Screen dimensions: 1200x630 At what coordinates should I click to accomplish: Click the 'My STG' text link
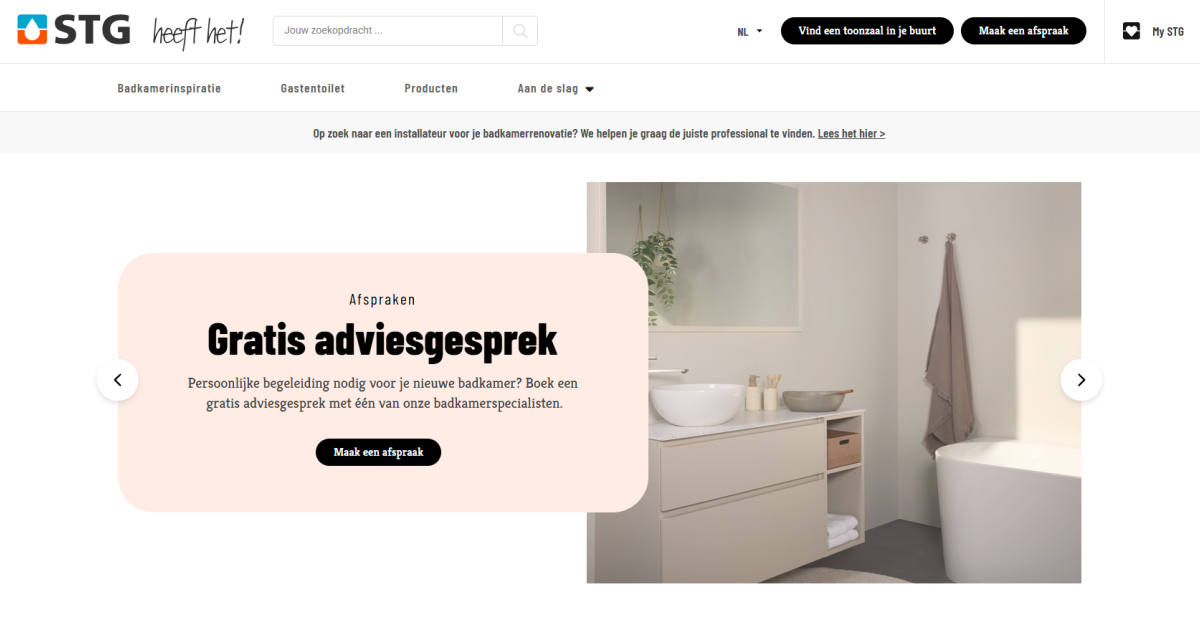point(1167,32)
